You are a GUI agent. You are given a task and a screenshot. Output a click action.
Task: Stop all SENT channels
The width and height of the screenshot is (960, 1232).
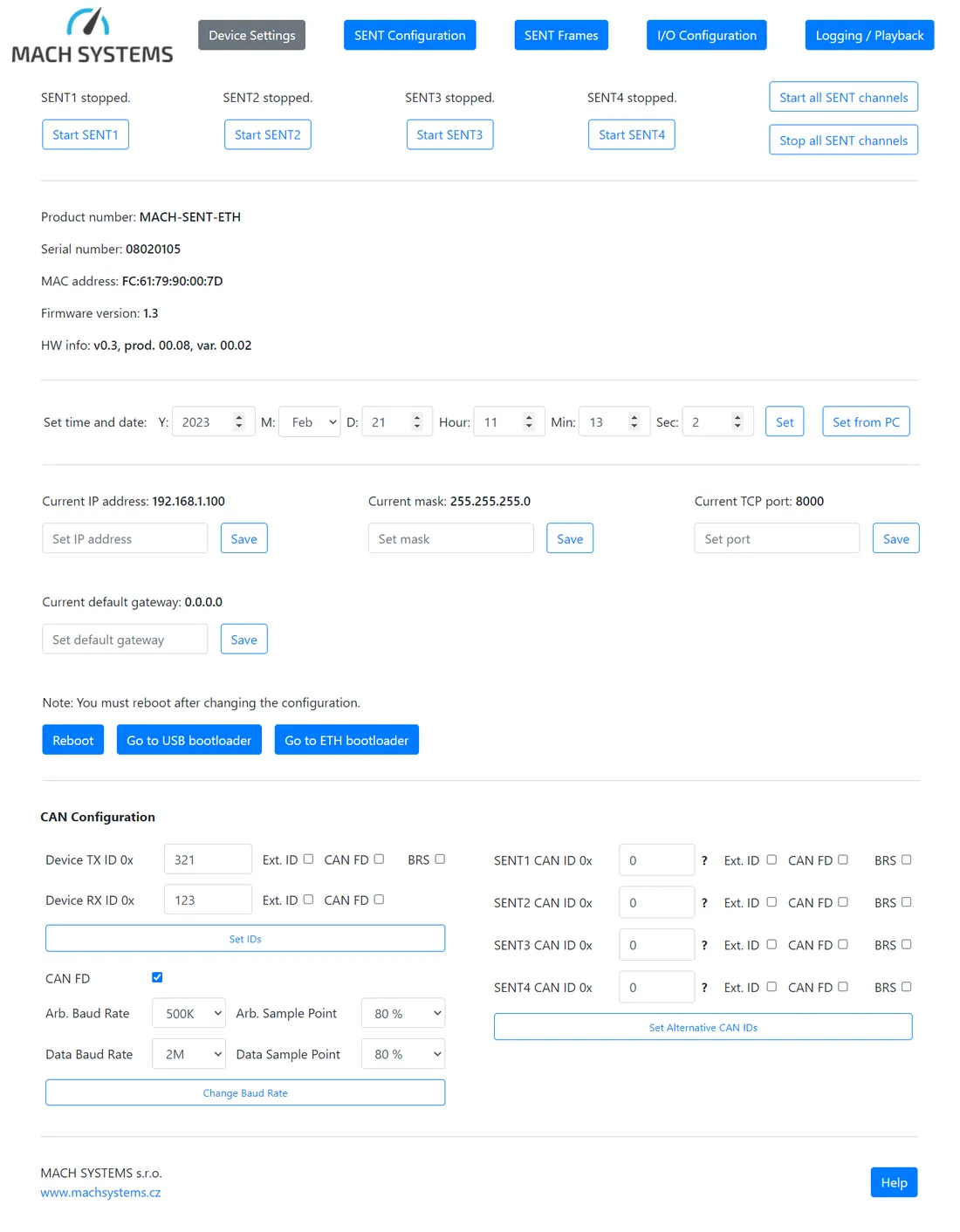coord(844,140)
